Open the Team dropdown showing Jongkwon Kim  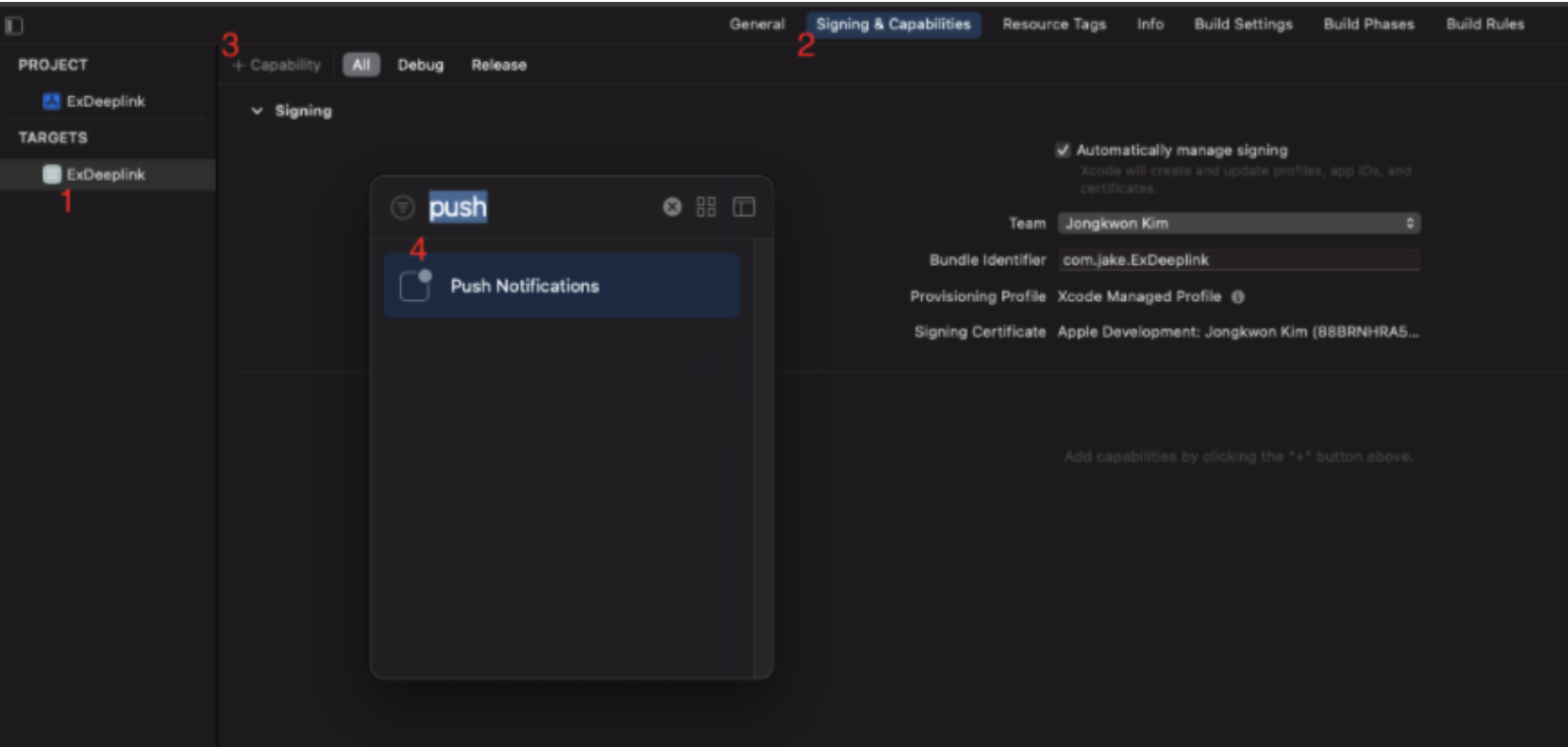(x=1238, y=223)
